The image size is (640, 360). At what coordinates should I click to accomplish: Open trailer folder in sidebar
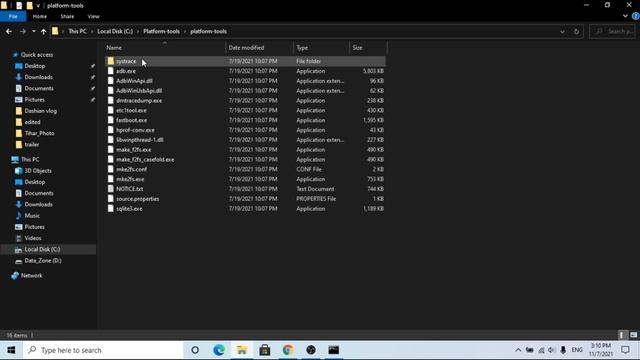[31, 144]
